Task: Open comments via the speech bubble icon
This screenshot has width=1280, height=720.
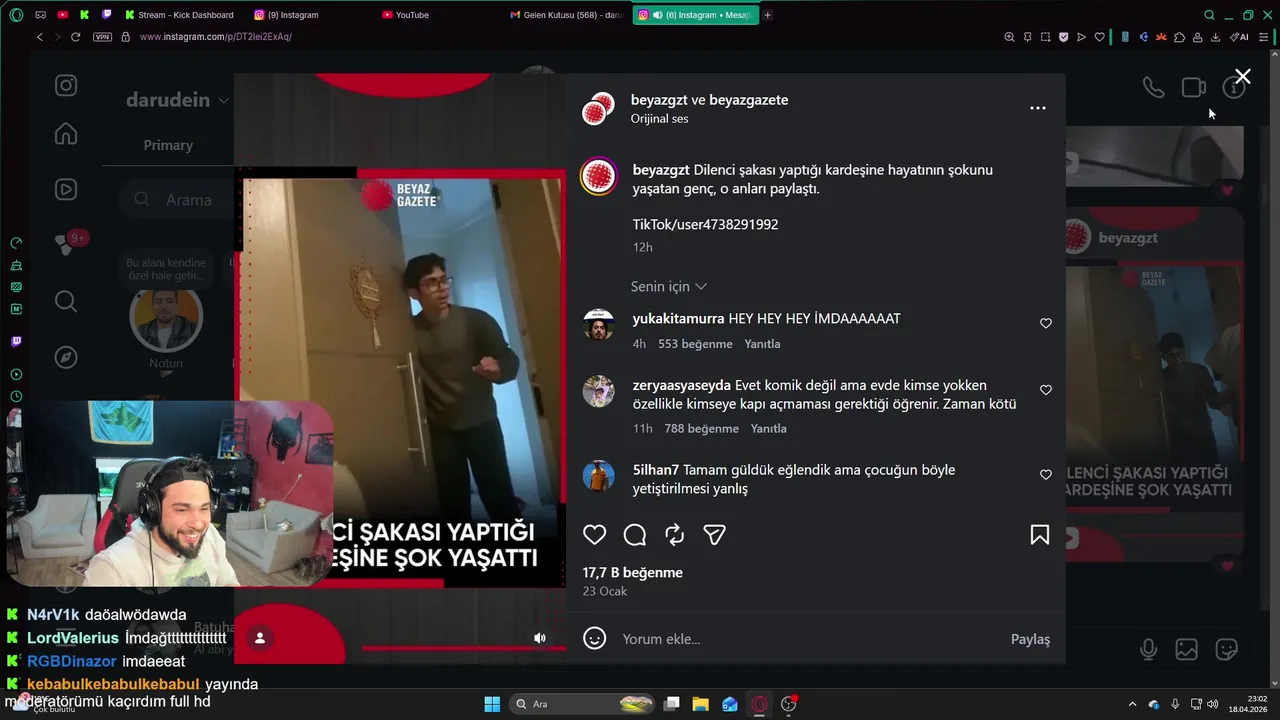Action: (635, 535)
